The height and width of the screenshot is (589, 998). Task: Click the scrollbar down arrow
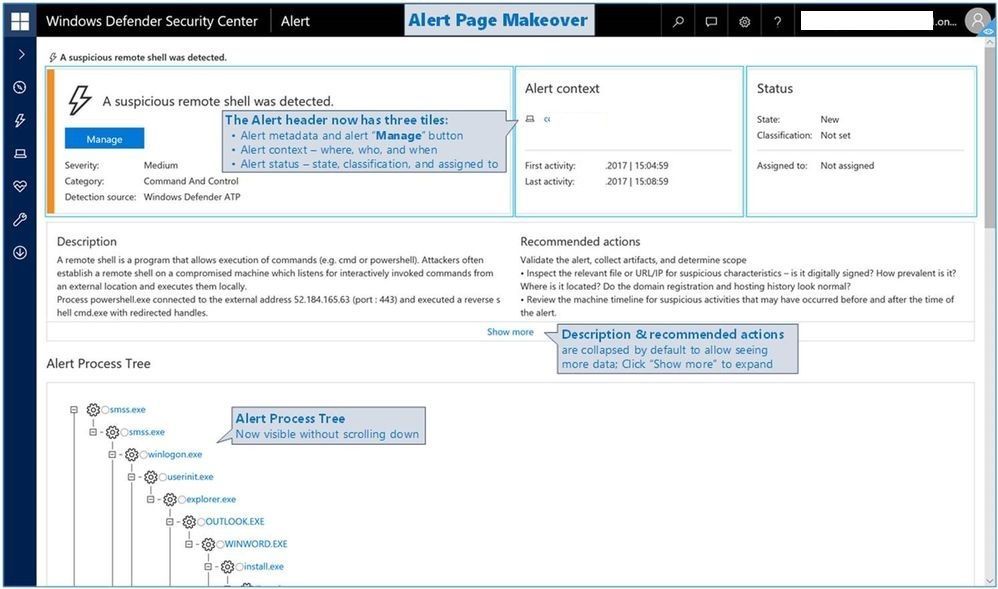pyautogui.click(x=989, y=581)
